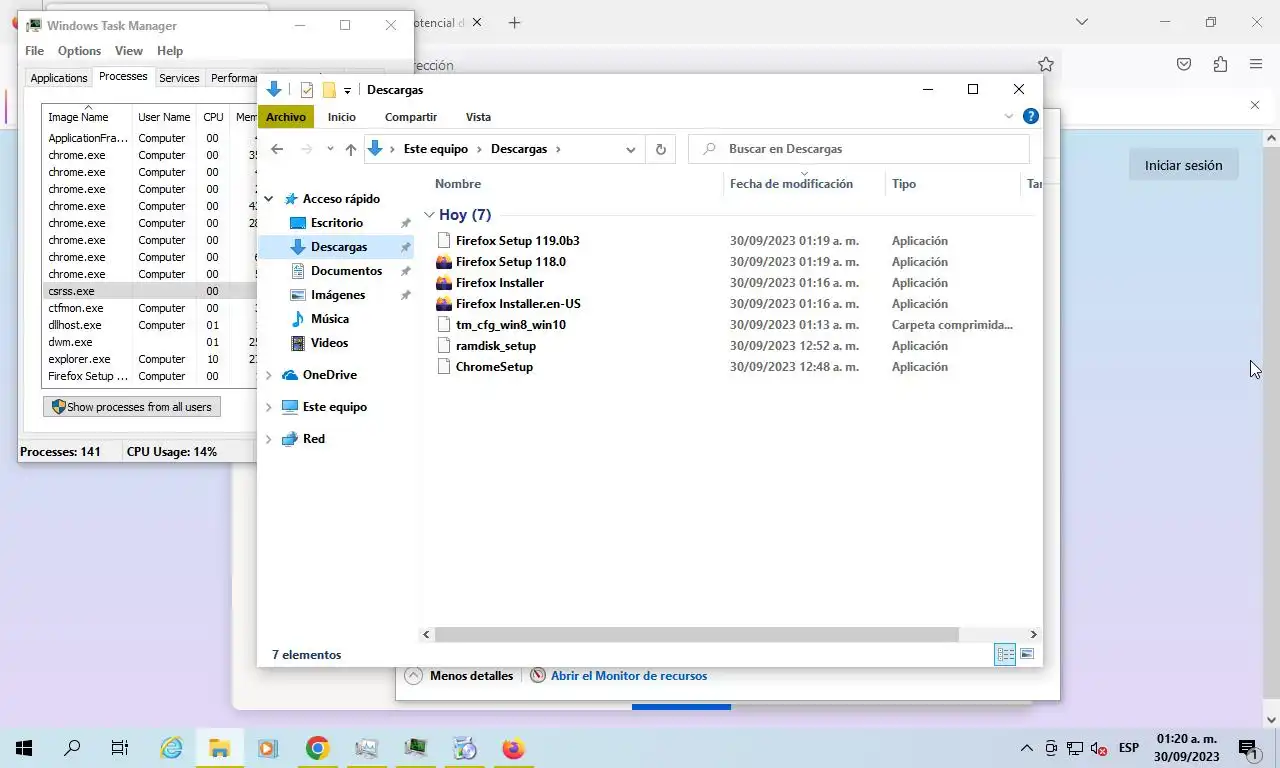
Task: Refresh the Descargas folder view
Action: coord(660,149)
